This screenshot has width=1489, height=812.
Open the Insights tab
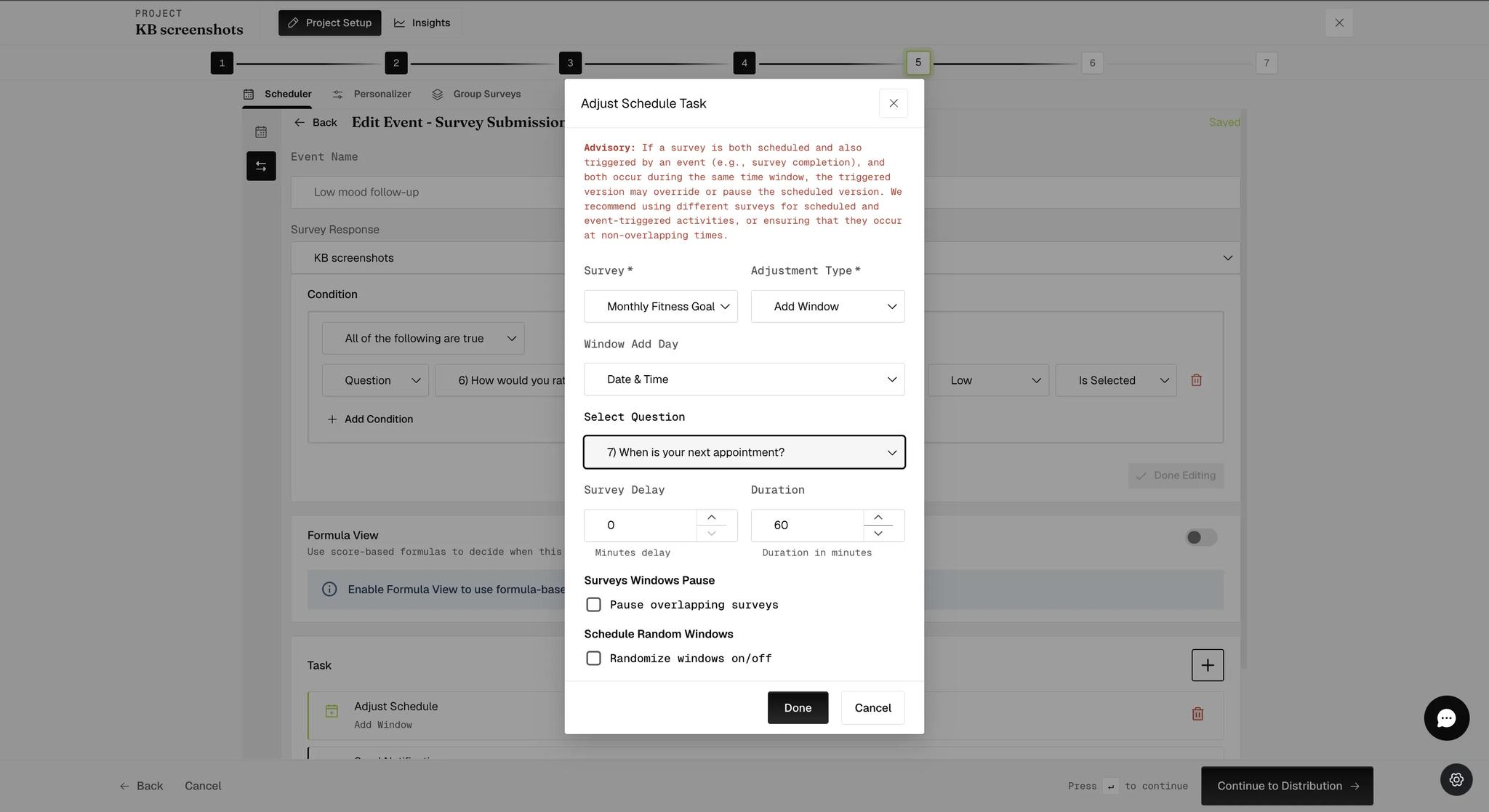point(422,23)
